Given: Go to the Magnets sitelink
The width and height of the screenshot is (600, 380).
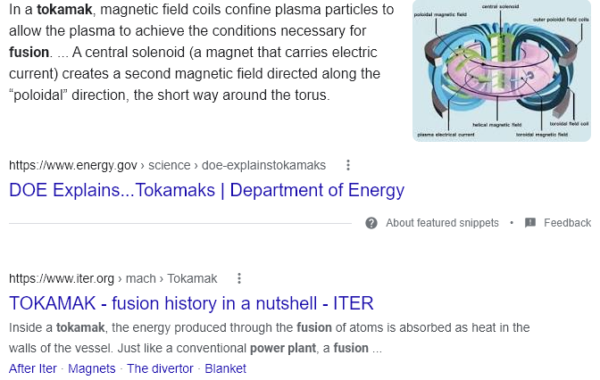Looking at the screenshot, I should [92, 369].
